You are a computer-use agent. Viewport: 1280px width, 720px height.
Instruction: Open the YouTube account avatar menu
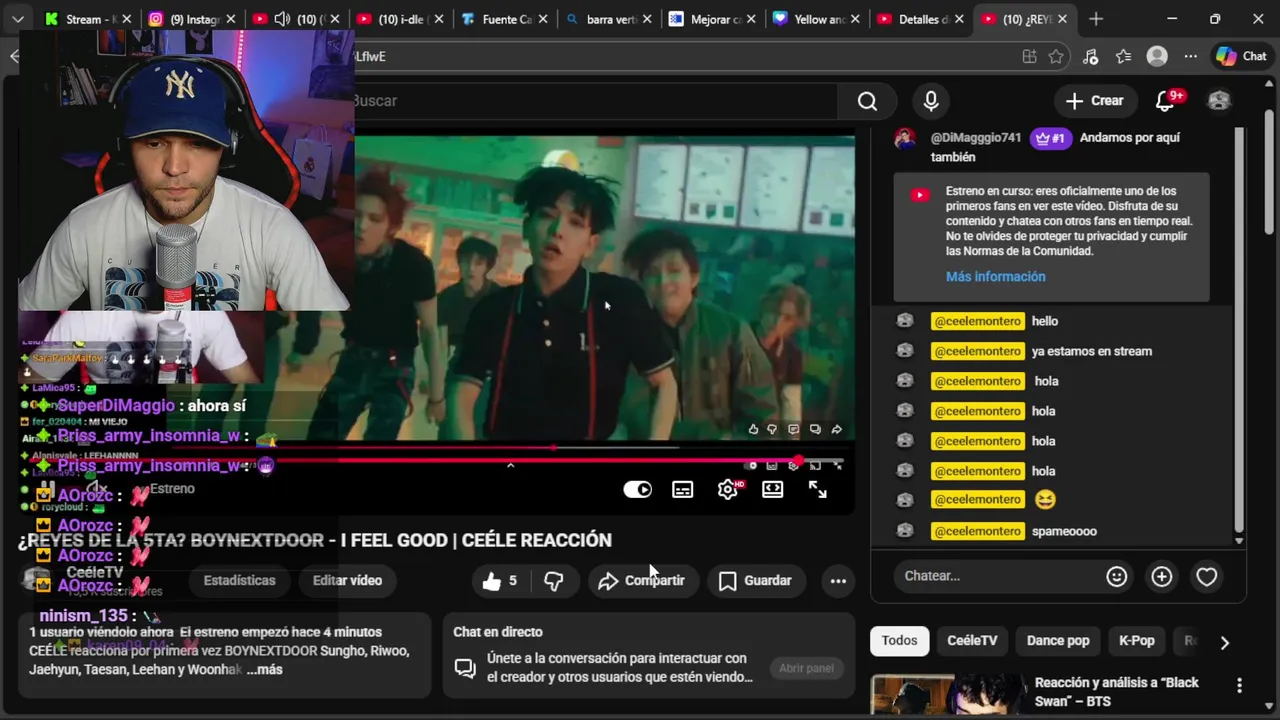(x=1219, y=100)
